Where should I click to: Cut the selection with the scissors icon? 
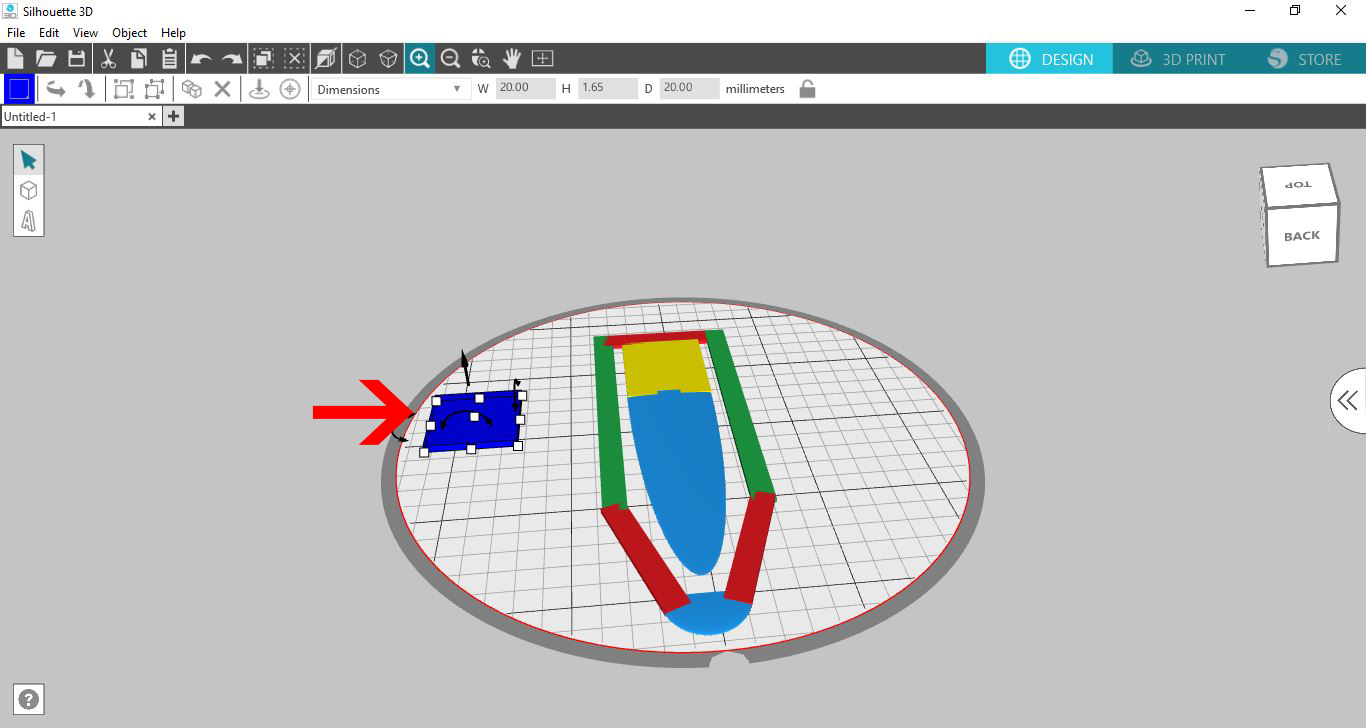[x=109, y=58]
